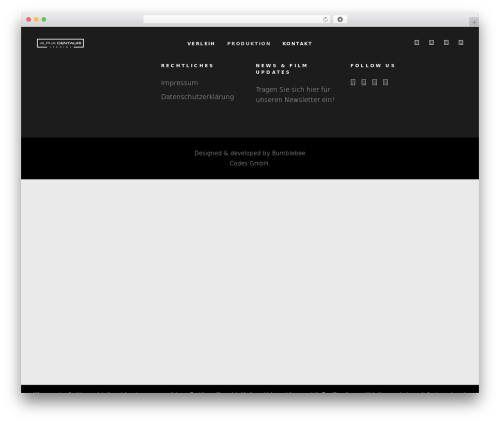
Task: Click the Rechtliches heading
Action: (187, 66)
